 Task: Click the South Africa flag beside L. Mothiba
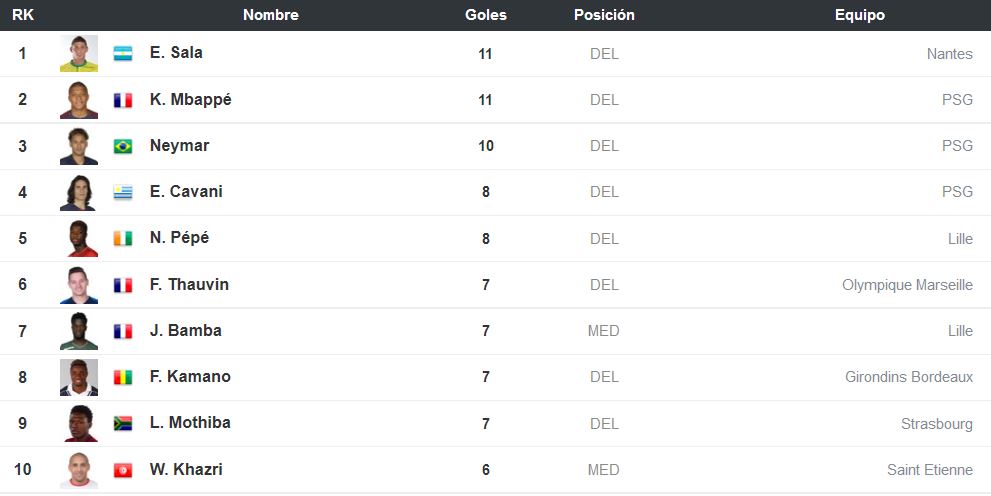tap(123, 423)
